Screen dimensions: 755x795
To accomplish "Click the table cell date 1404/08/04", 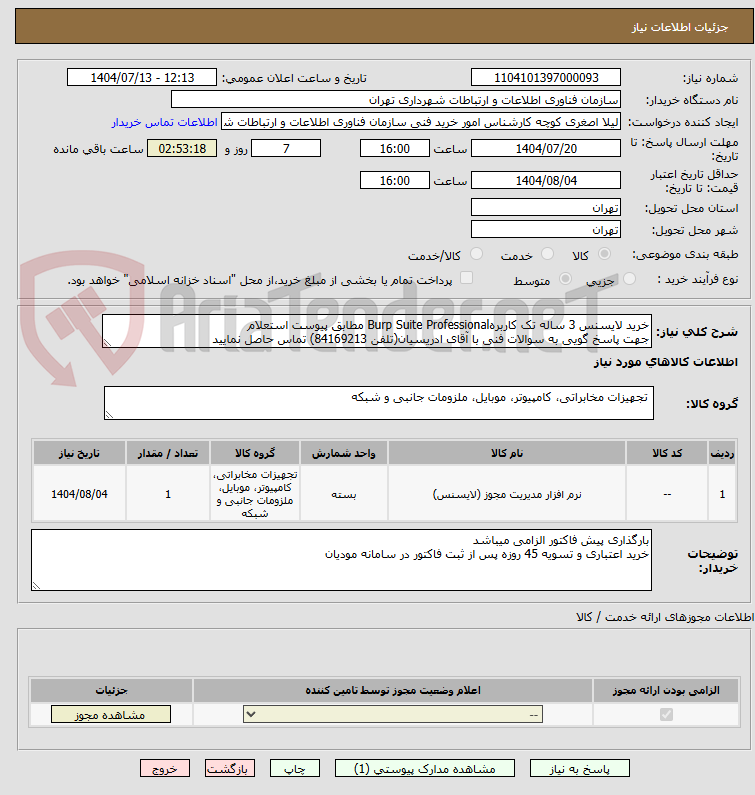I will 79,494.
